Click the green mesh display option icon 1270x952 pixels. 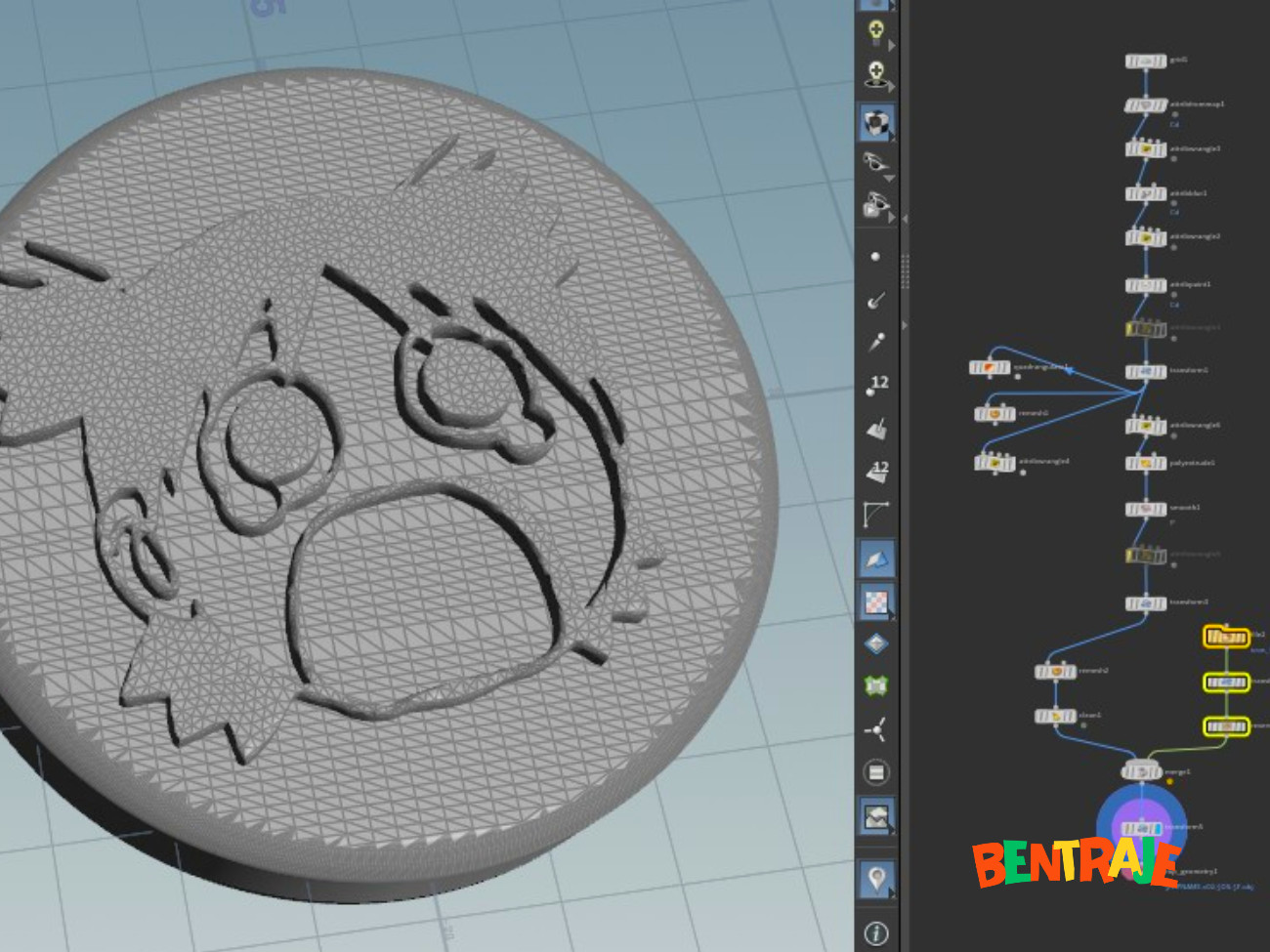point(876,686)
